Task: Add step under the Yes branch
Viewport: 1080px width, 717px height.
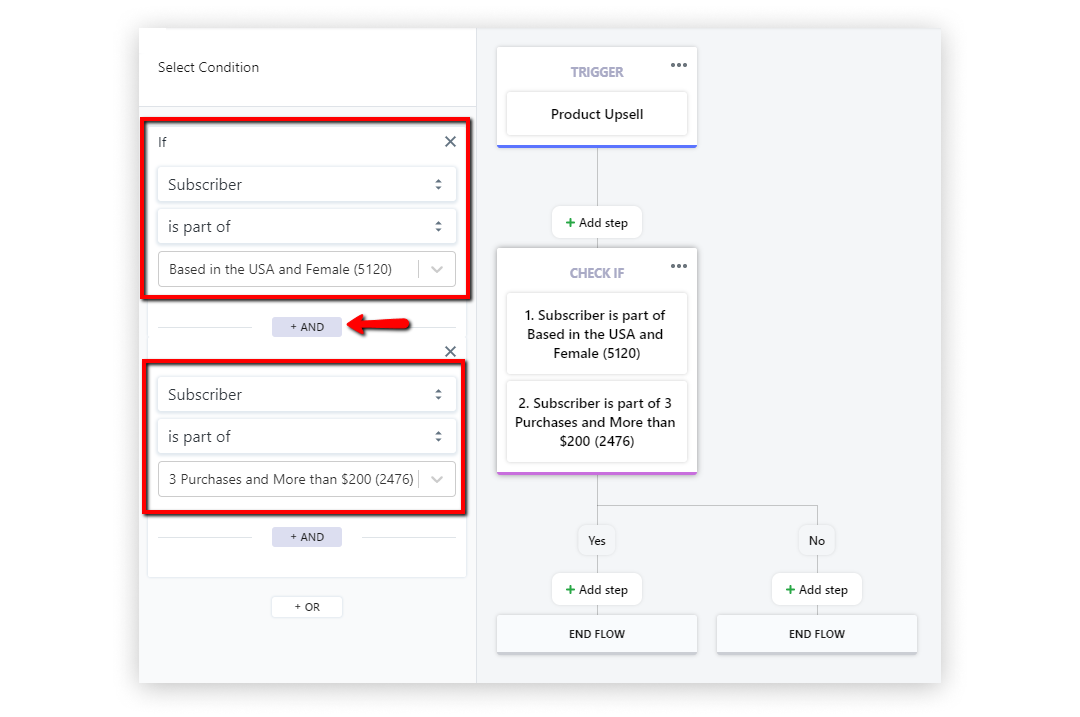Action: pyautogui.click(x=597, y=590)
